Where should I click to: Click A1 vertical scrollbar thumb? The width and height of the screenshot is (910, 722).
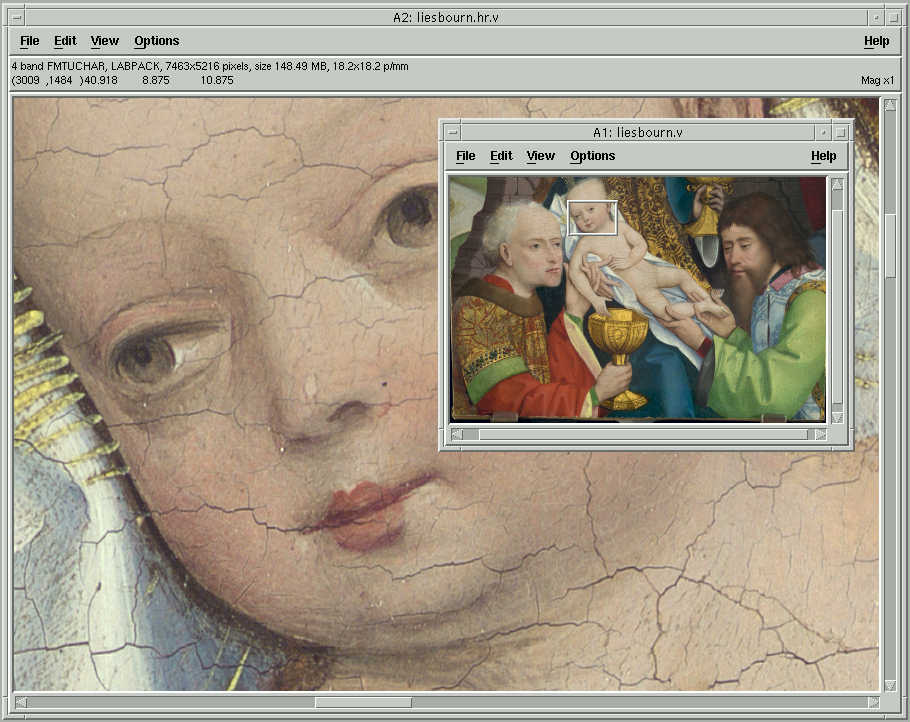(x=837, y=304)
